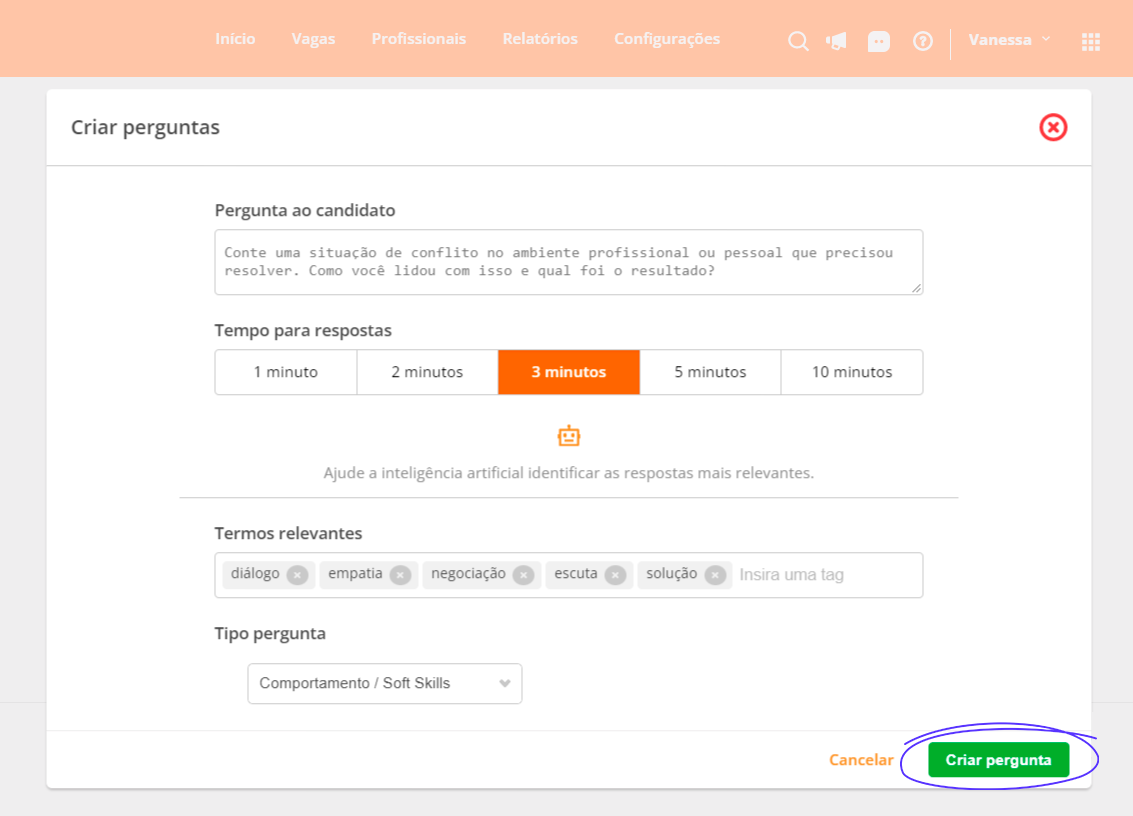Close the Criar perguntas dialog

(x=1053, y=127)
